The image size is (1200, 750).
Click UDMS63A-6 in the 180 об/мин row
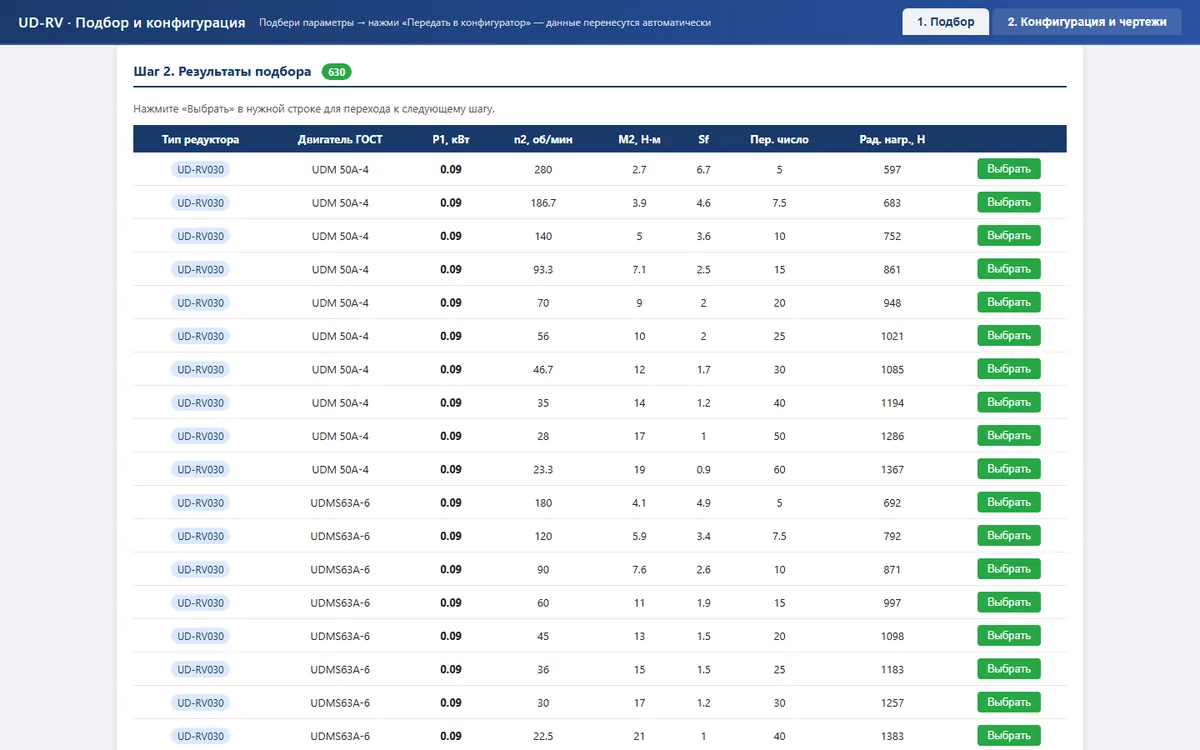tap(340, 503)
